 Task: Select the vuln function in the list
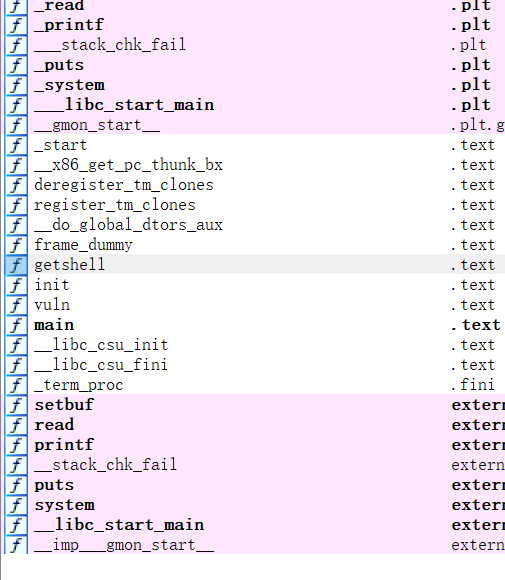255,304
